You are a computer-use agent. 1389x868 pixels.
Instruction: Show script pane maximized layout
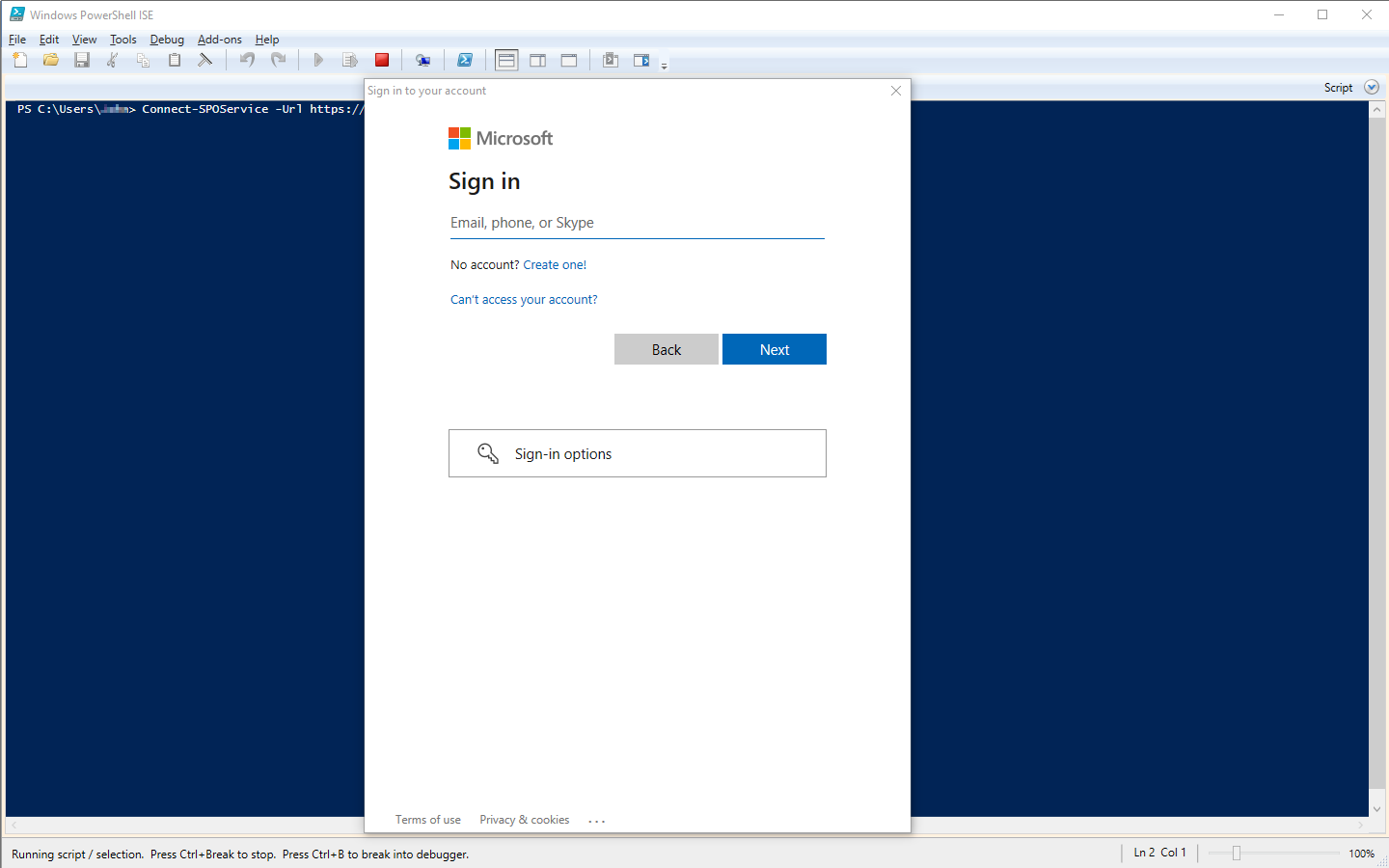[x=569, y=60]
